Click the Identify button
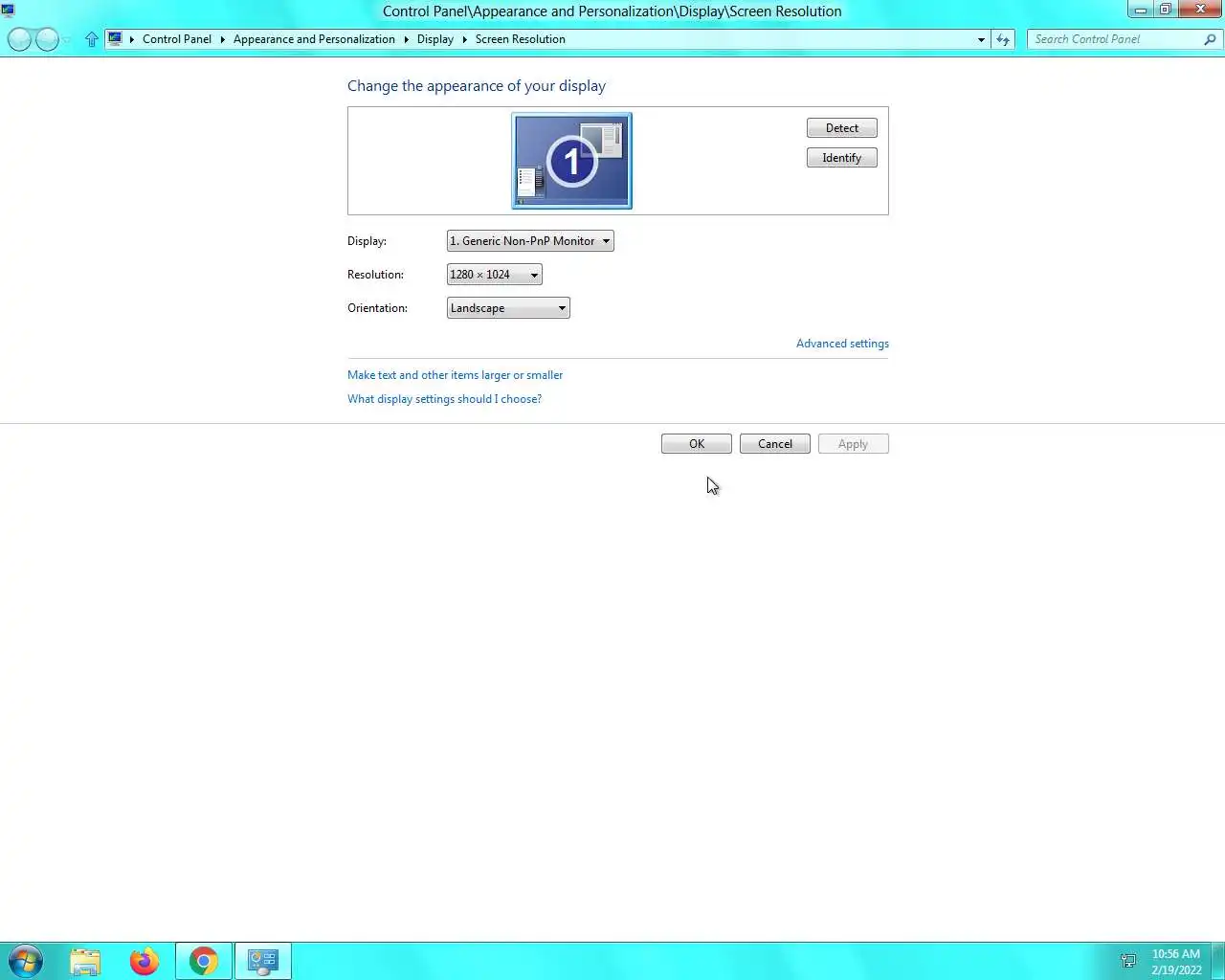The width and height of the screenshot is (1225, 980). (842, 158)
